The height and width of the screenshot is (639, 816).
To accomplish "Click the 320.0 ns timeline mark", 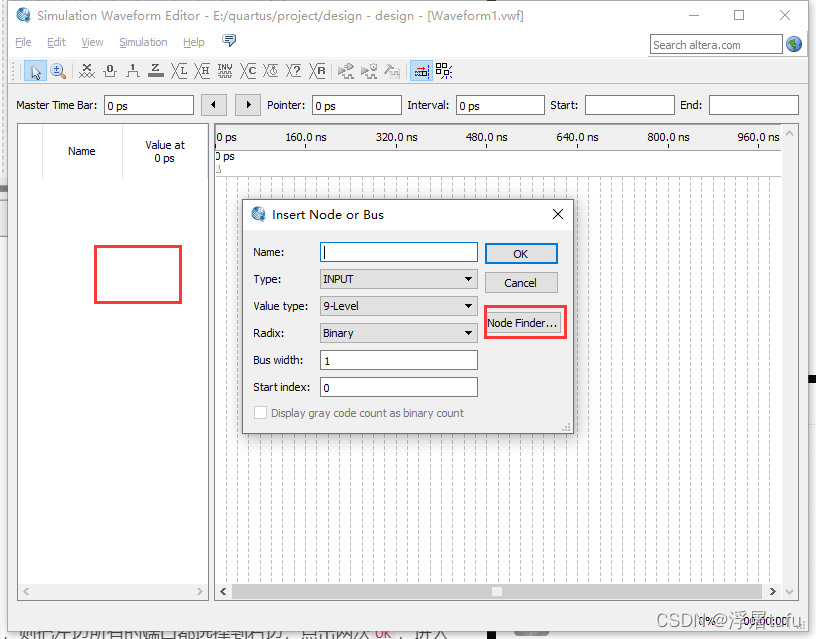I will 397,137.
